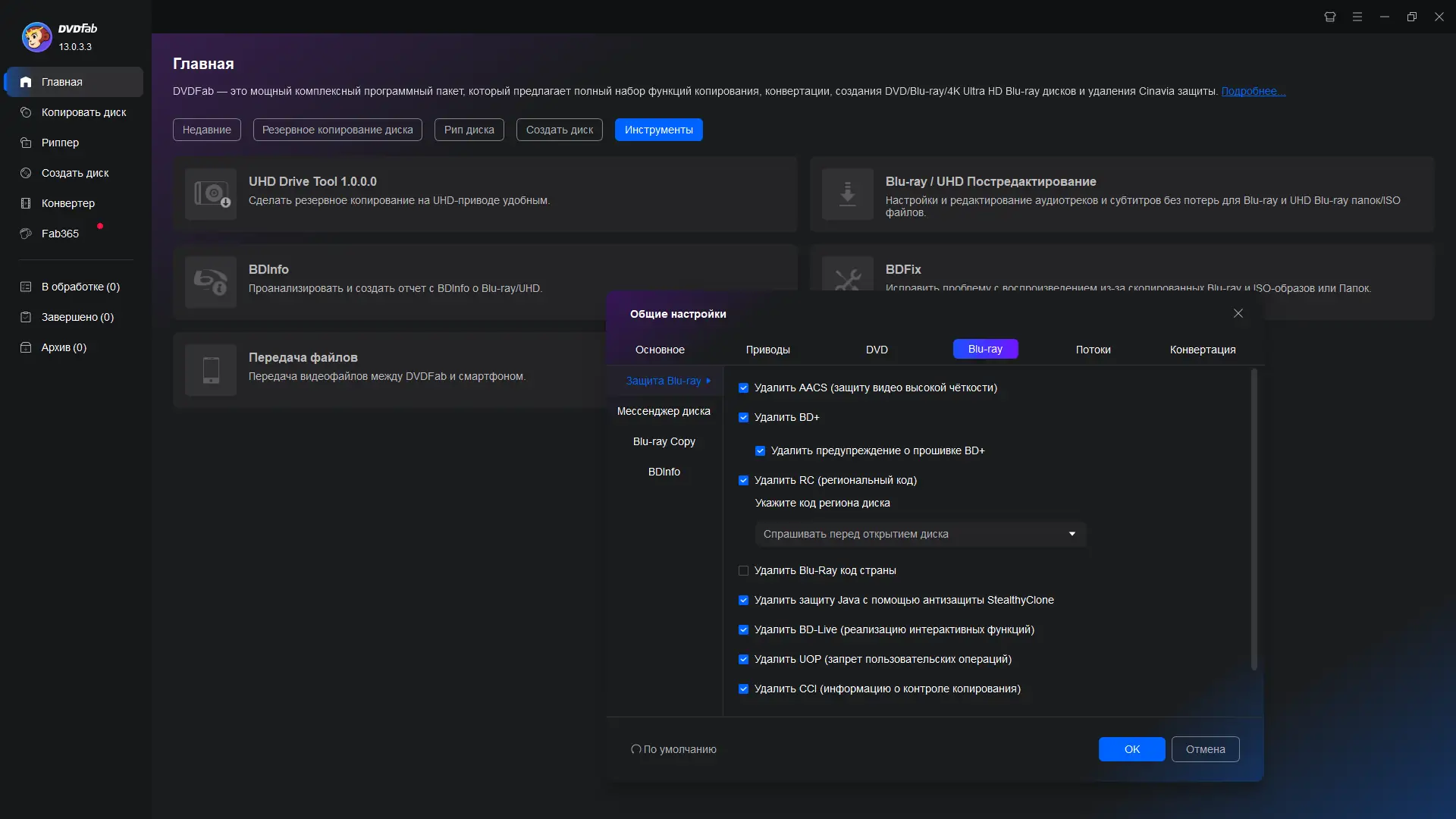Image resolution: width=1456 pixels, height=819 pixels.
Task: Follow the Подробнее link
Action: pyautogui.click(x=1253, y=91)
